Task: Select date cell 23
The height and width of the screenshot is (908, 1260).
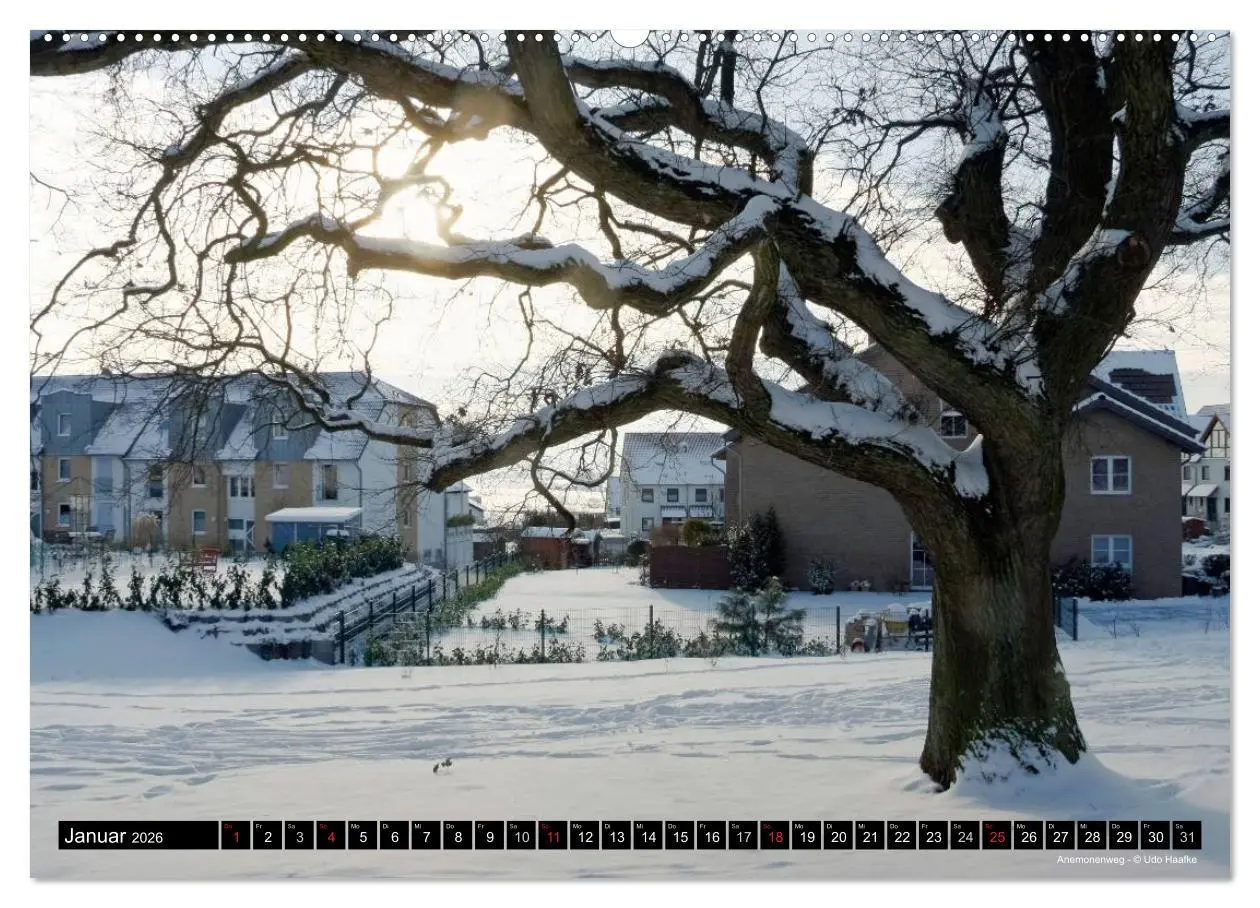Action: (x=933, y=836)
